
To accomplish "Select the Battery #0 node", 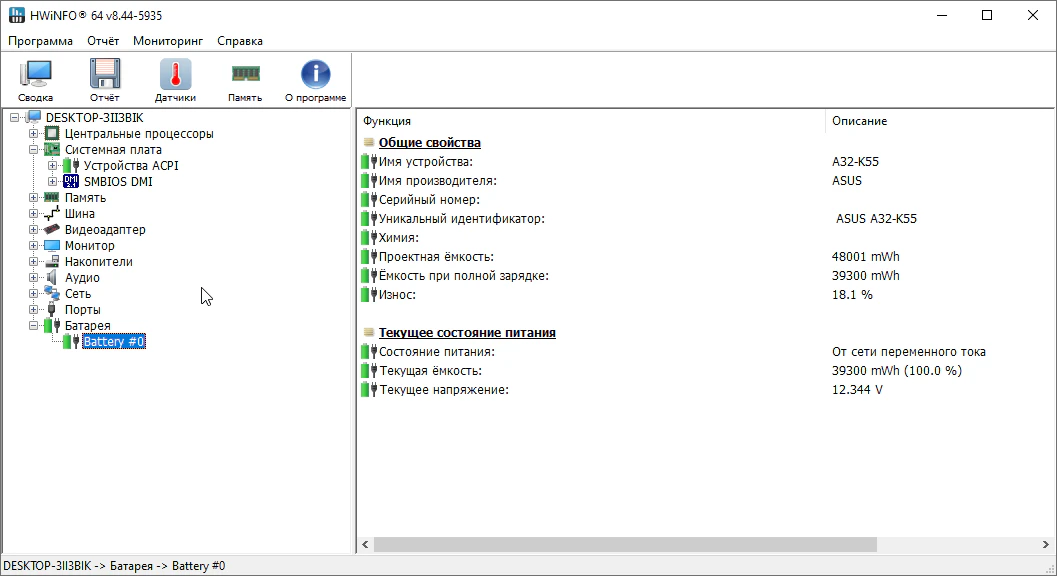I will pos(114,342).
